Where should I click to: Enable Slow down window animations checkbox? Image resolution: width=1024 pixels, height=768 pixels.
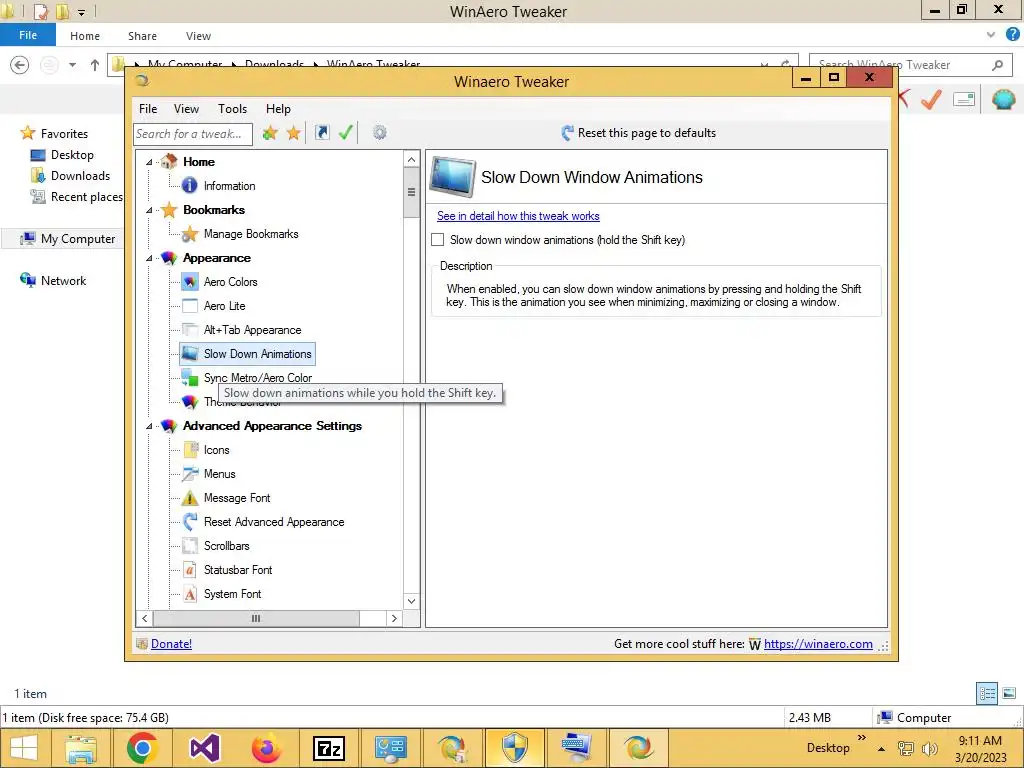click(438, 240)
